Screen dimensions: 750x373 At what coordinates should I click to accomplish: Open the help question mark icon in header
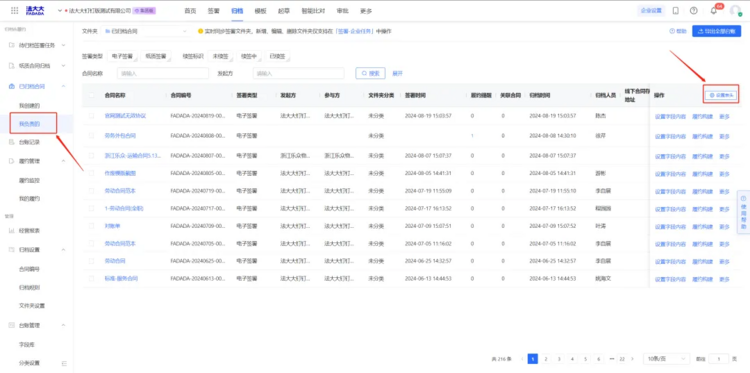pyautogui.click(x=694, y=11)
